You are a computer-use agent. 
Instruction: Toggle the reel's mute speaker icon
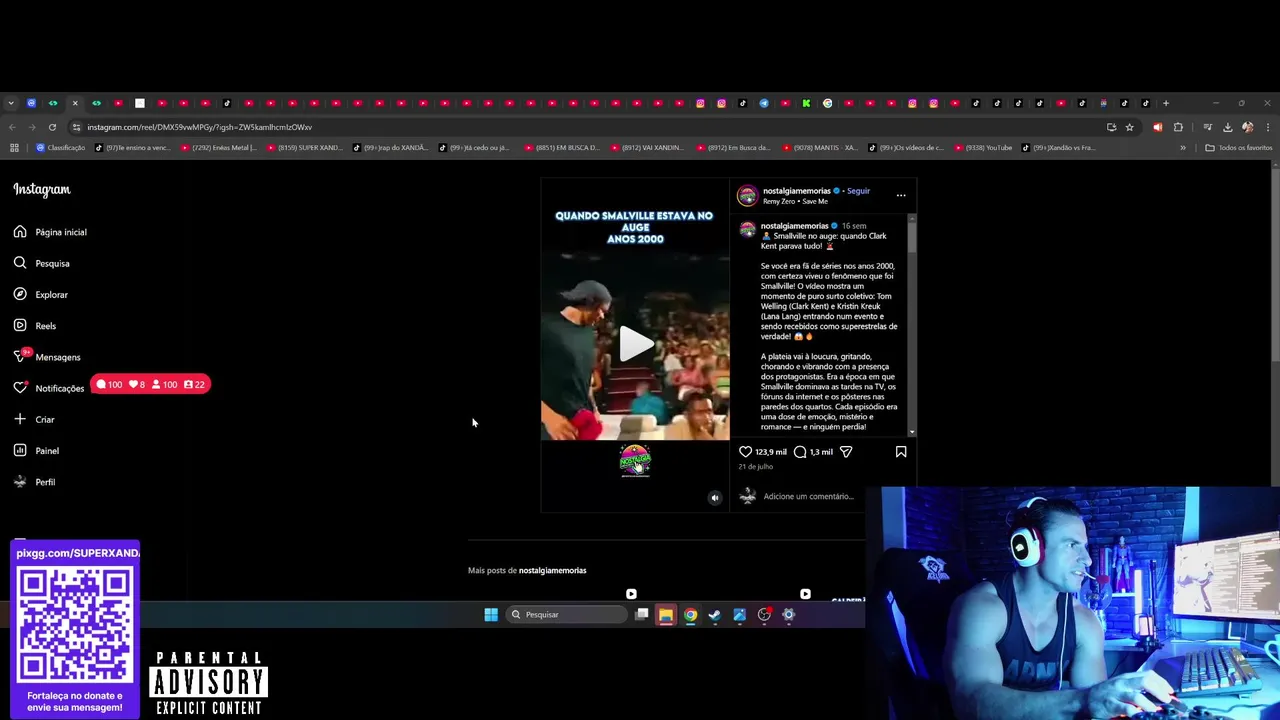pyautogui.click(x=714, y=497)
